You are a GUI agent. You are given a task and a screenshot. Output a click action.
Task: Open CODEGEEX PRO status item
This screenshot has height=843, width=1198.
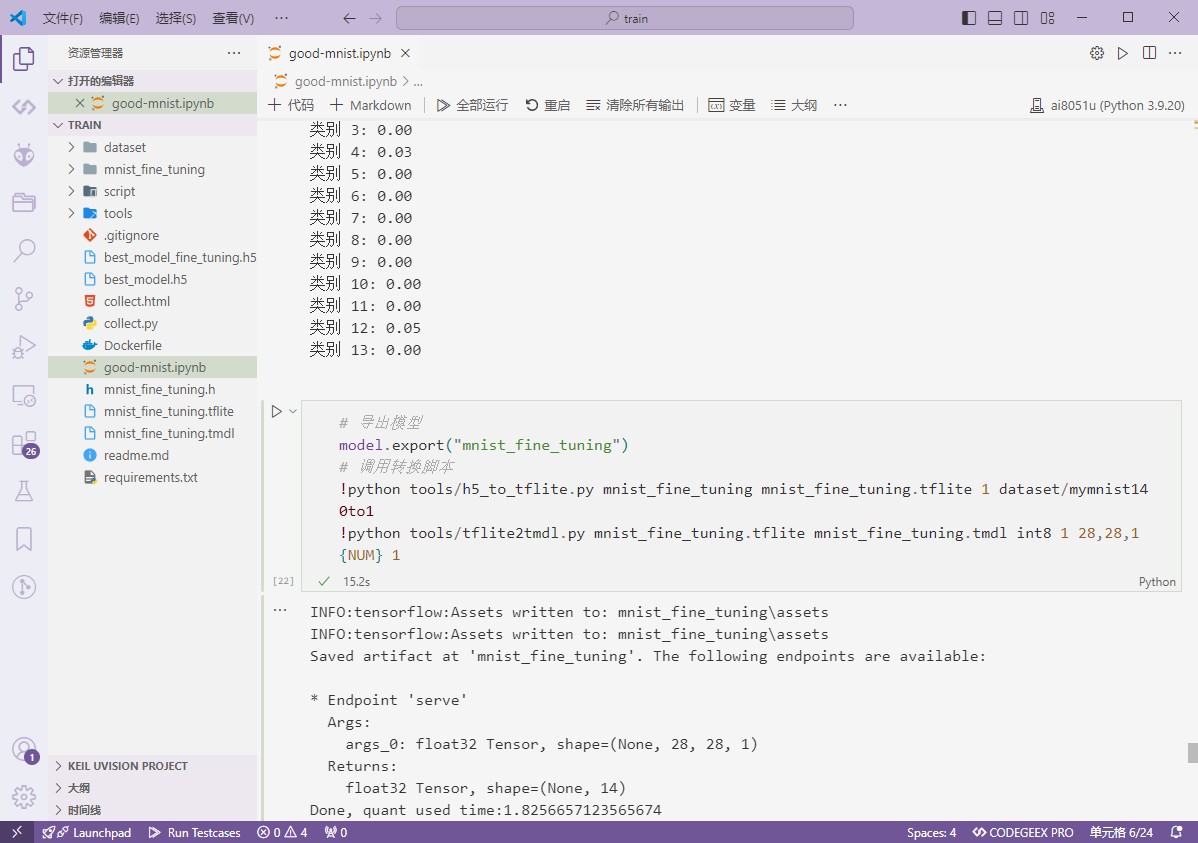click(x=1023, y=832)
